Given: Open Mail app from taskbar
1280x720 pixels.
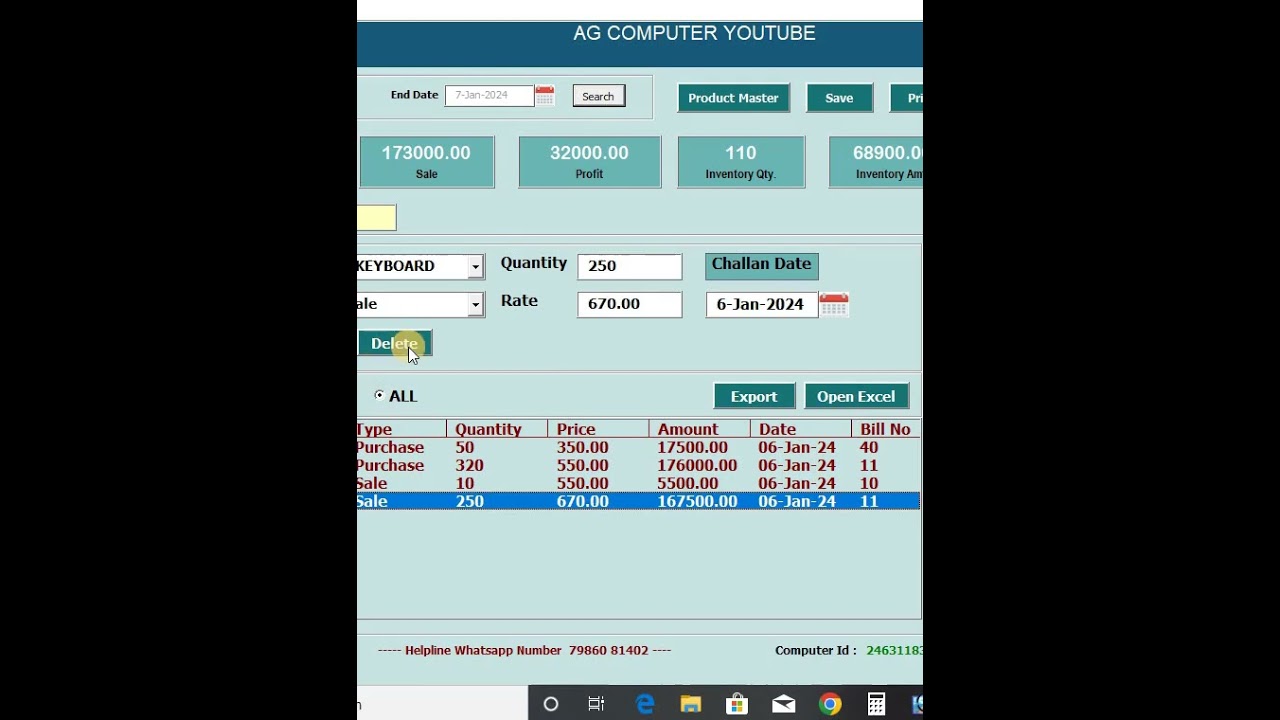Looking at the screenshot, I should pyautogui.click(x=783, y=704).
